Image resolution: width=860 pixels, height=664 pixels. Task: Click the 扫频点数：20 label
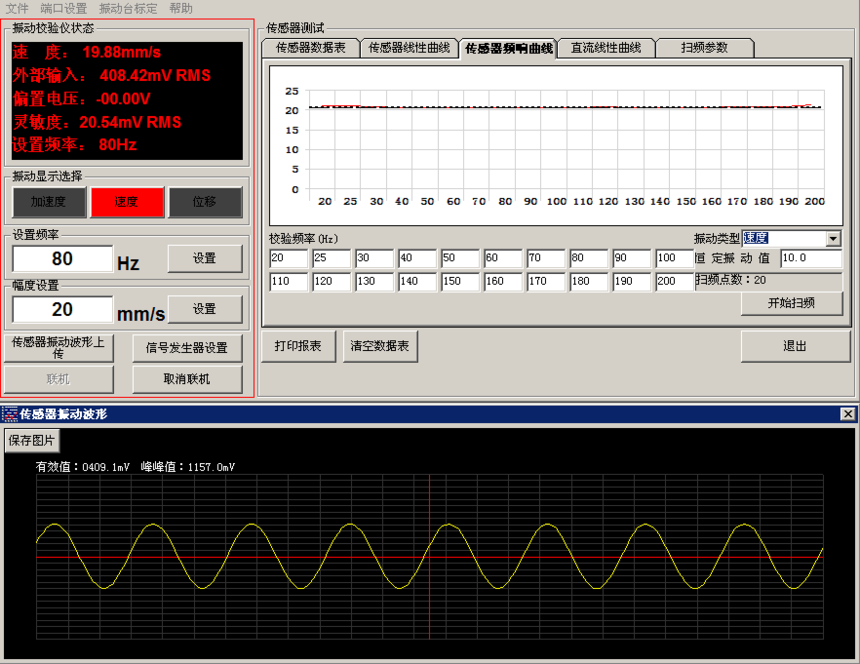[731, 280]
